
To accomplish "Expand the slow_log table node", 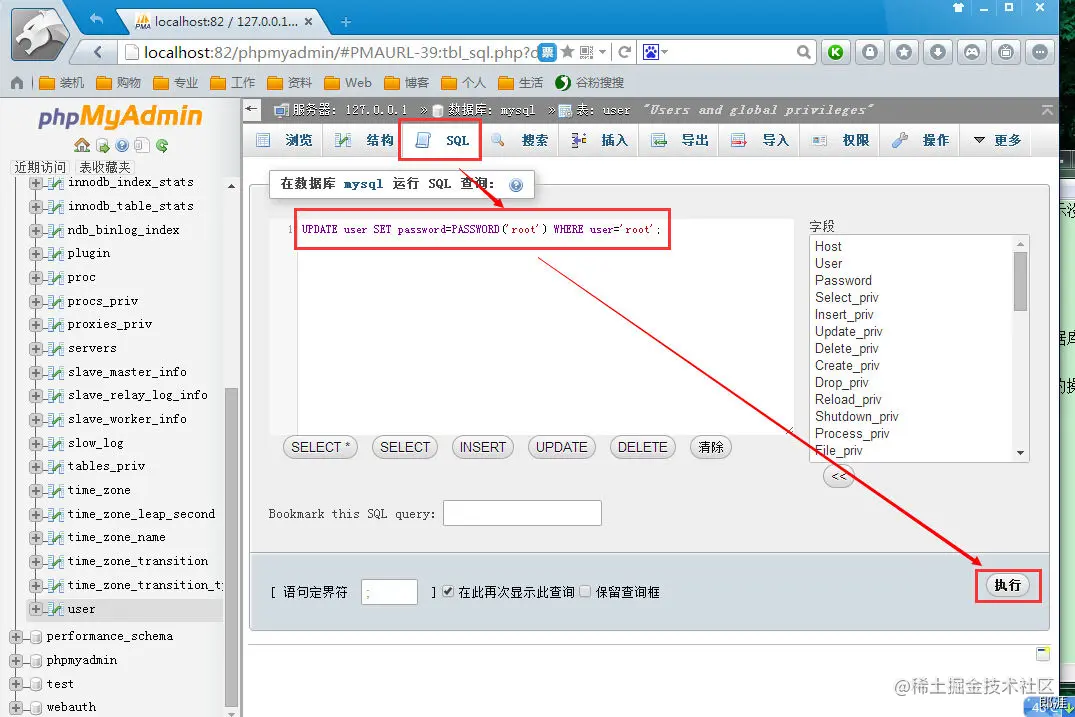I will click(x=36, y=443).
